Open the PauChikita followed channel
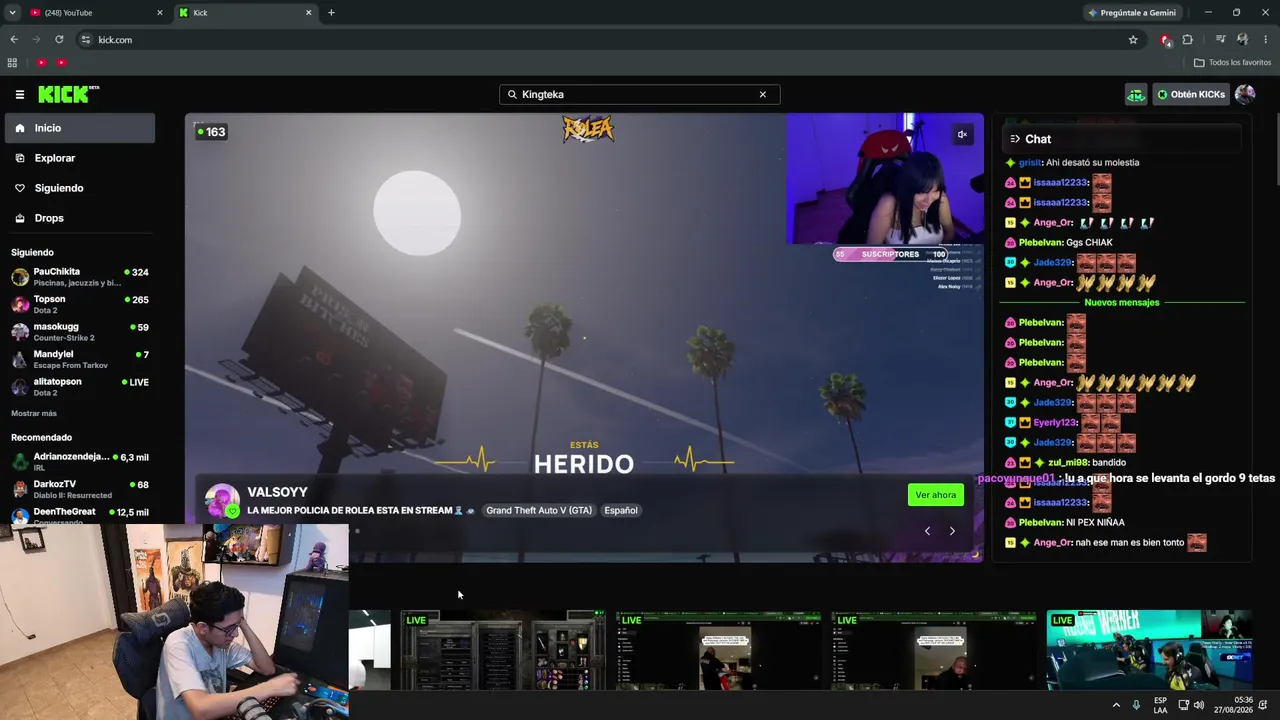 point(80,277)
